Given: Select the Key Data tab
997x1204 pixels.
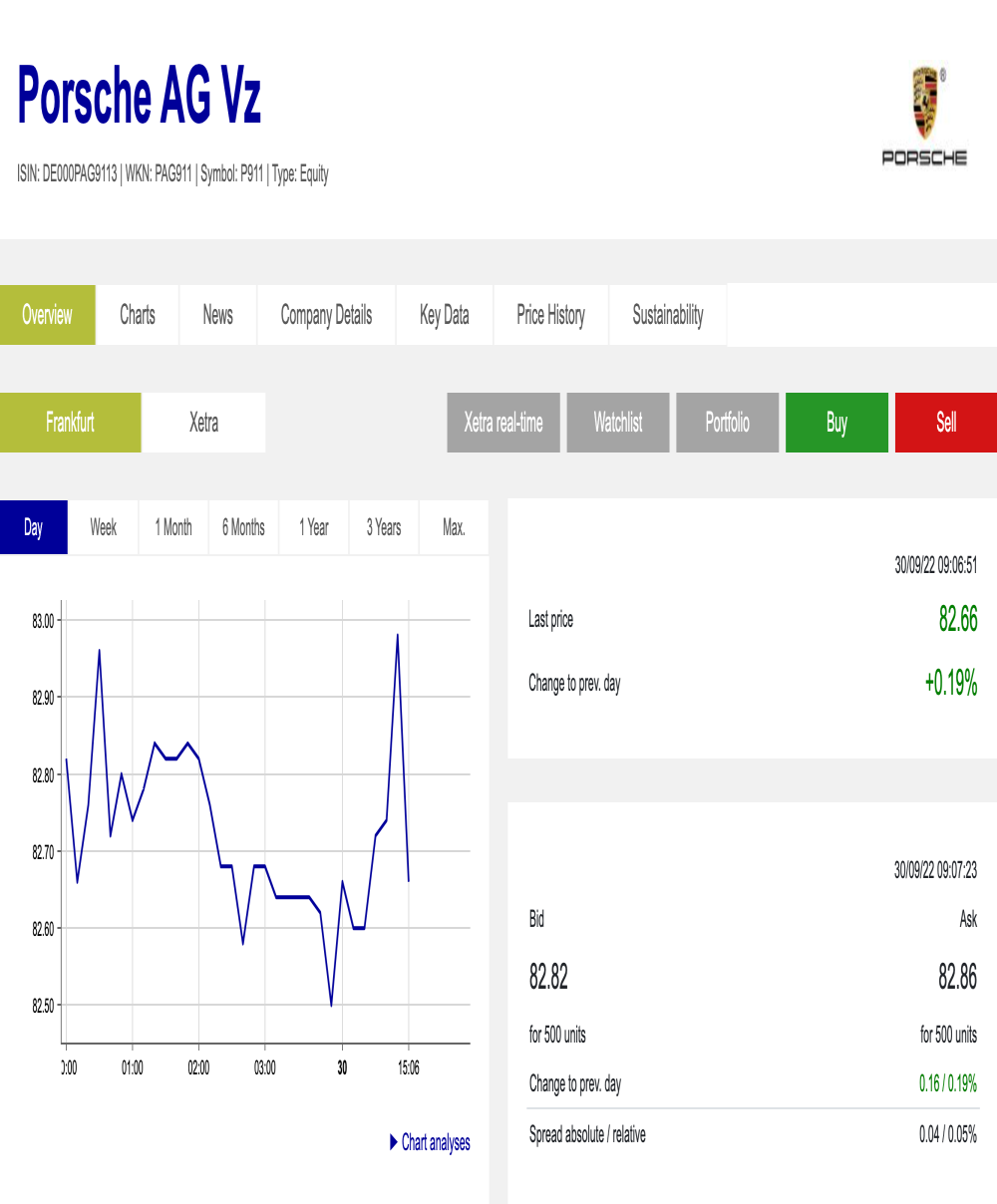Looking at the screenshot, I should 445,315.
